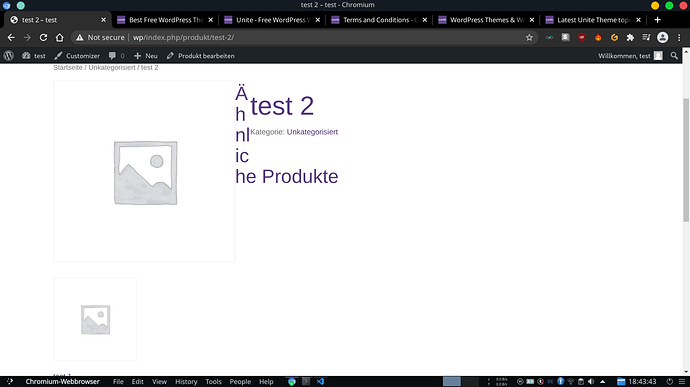Click the clock showing 18:43:43
Viewport: 690px width, 387px height.
642,382
